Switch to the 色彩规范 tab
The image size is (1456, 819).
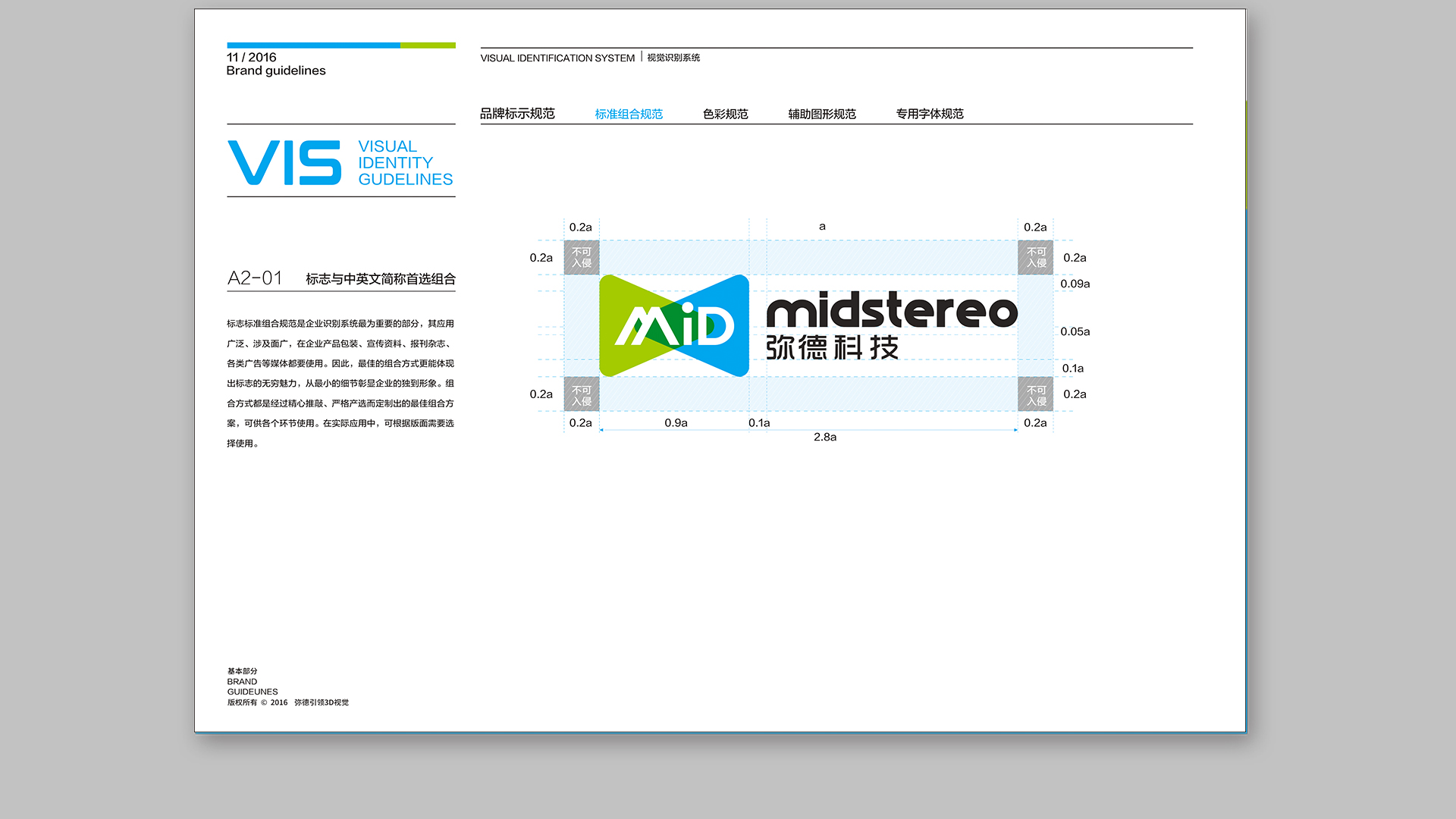[725, 114]
